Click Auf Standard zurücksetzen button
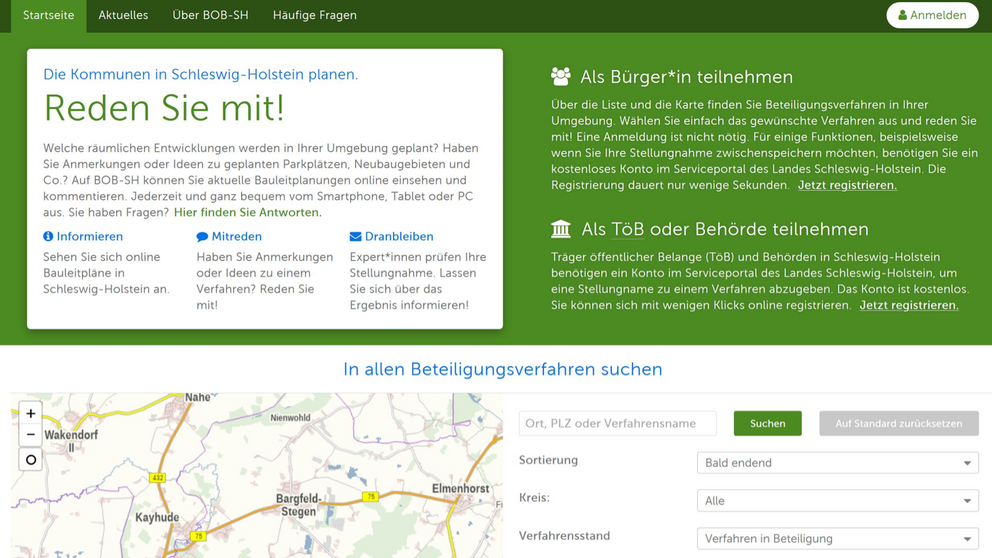This screenshot has width=992, height=558. (x=898, y=423)
